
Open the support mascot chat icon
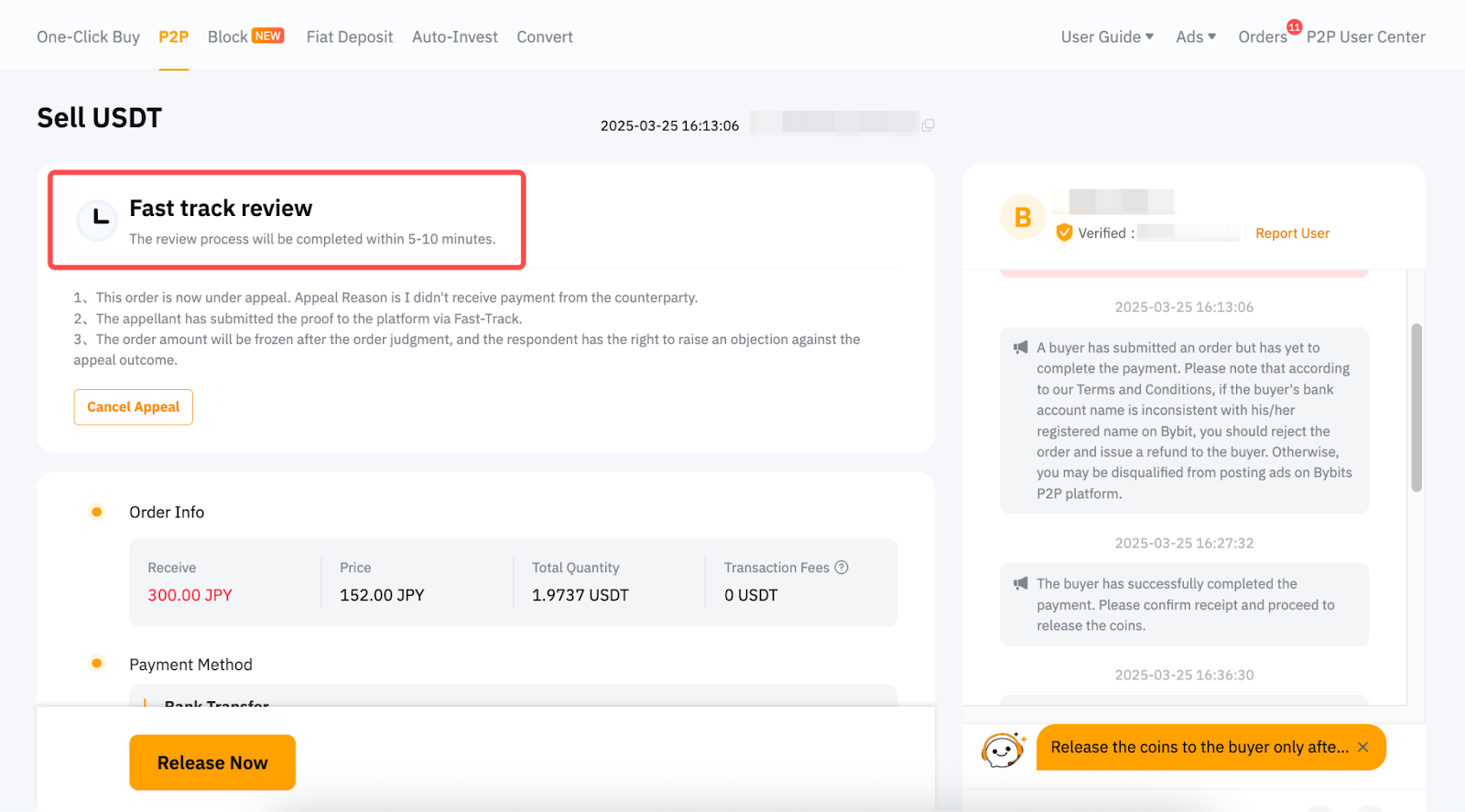[1003, 750]
